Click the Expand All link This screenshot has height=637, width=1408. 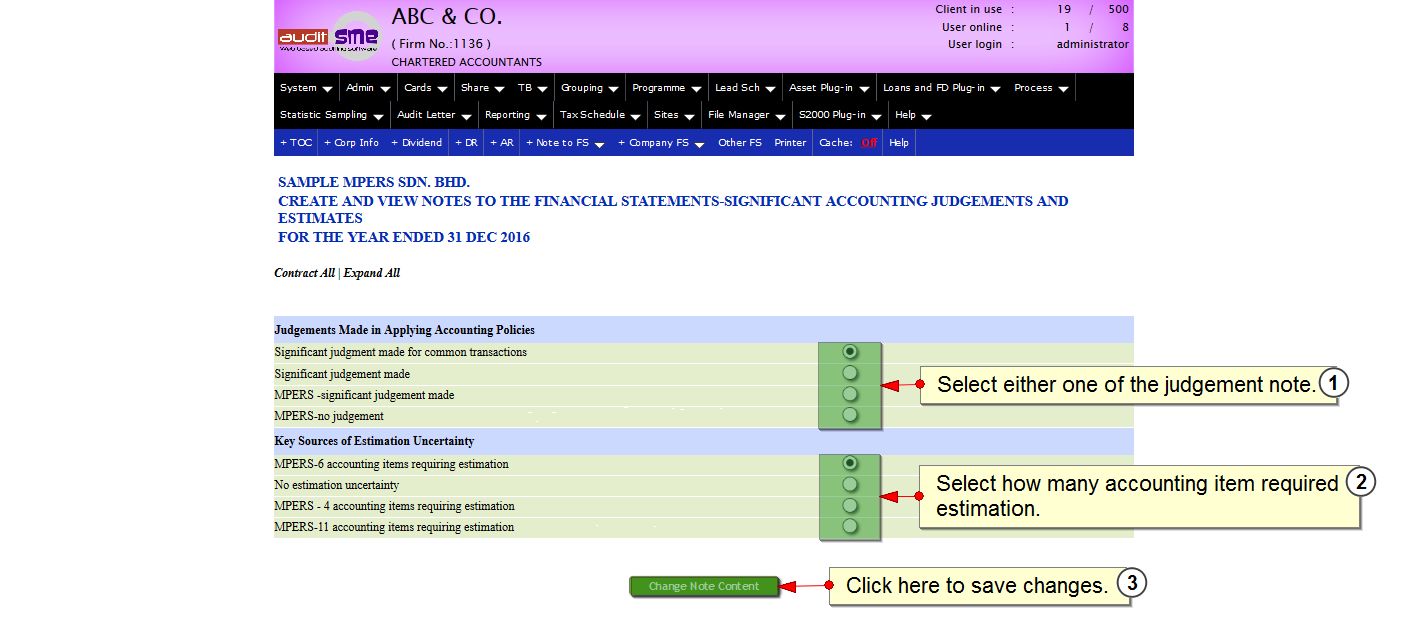coord(372,273)
